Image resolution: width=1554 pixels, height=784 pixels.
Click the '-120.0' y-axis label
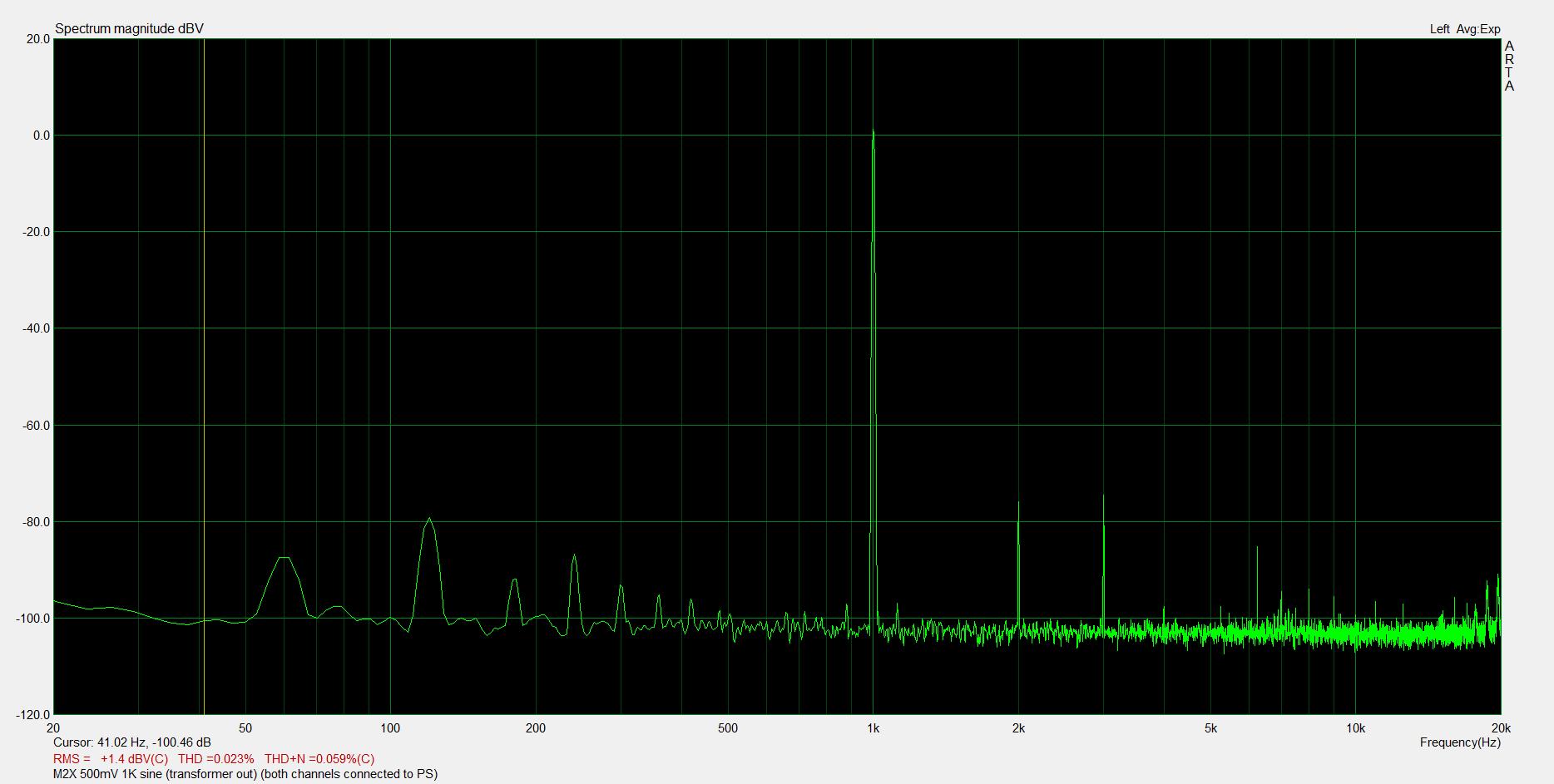[x=33, y=715]
